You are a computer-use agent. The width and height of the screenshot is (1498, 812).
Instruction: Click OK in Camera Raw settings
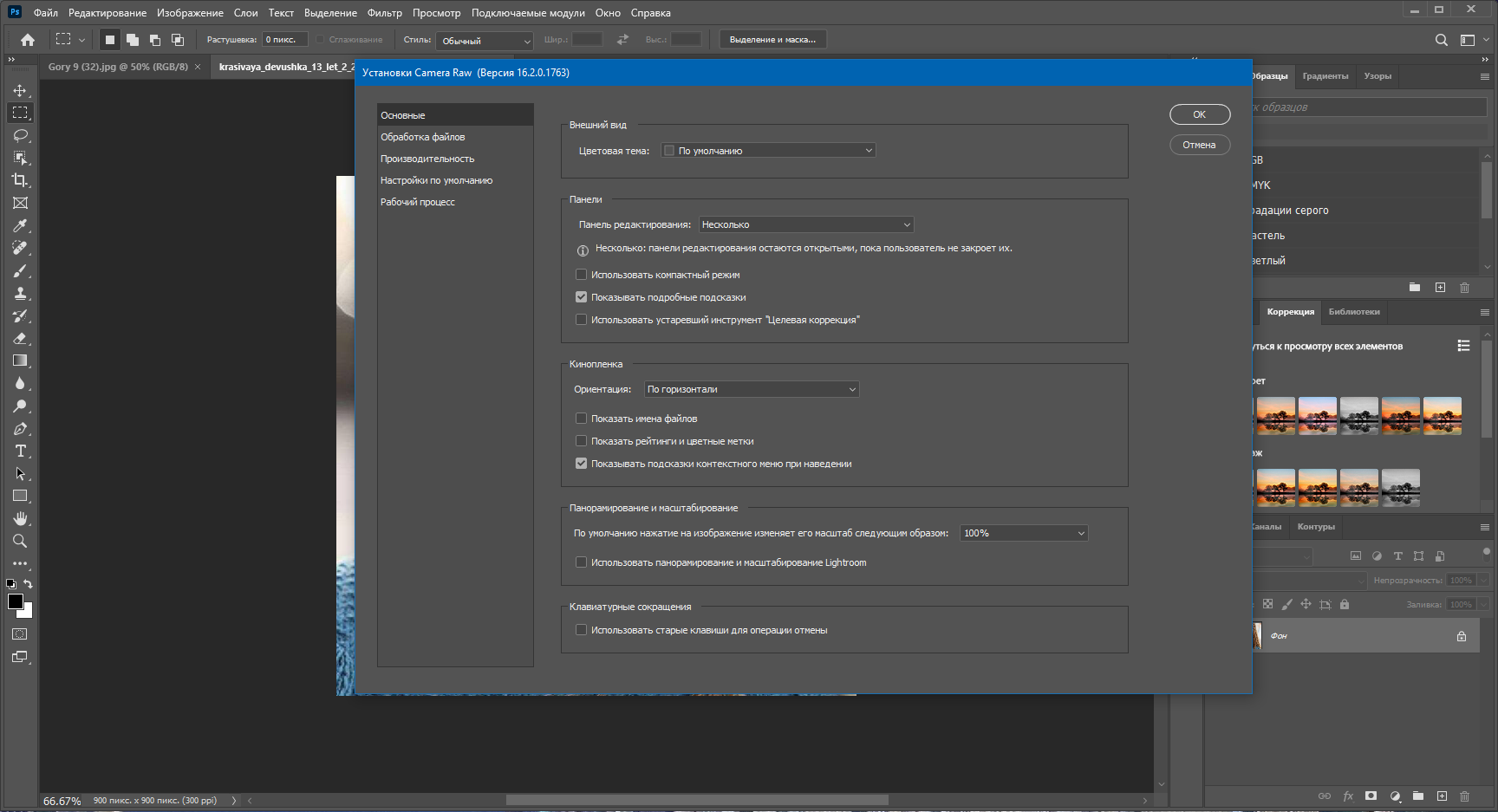pyautogui.click(x=1200, y=114)
